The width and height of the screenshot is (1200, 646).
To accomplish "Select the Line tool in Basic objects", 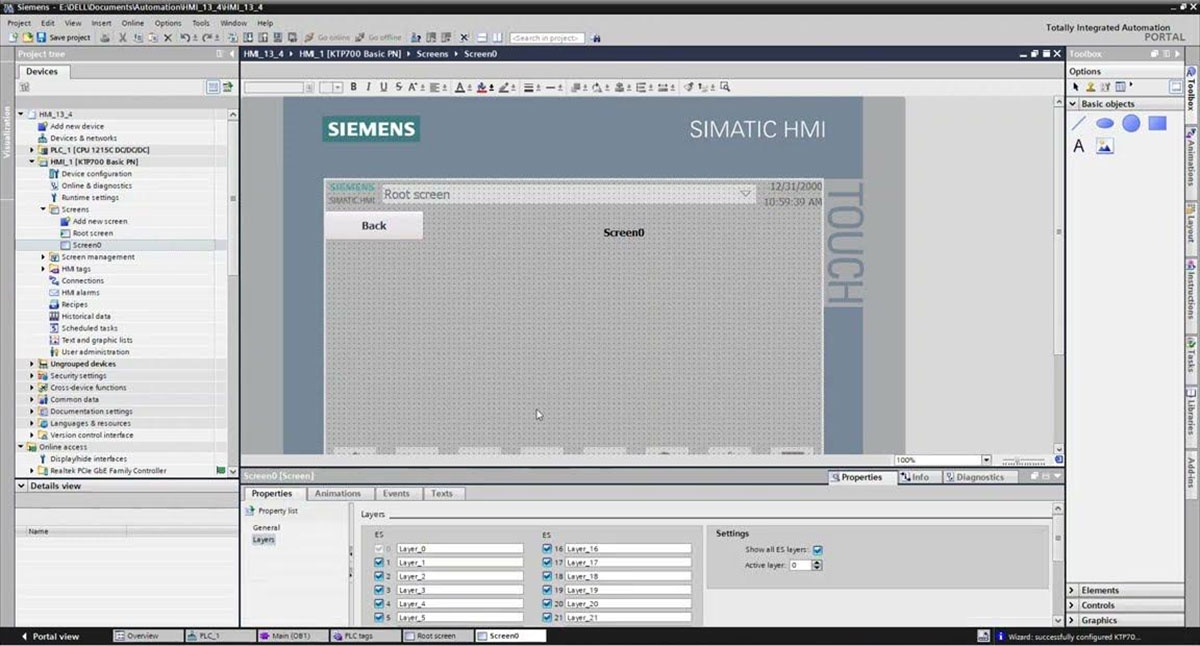I will (1079, 123).
